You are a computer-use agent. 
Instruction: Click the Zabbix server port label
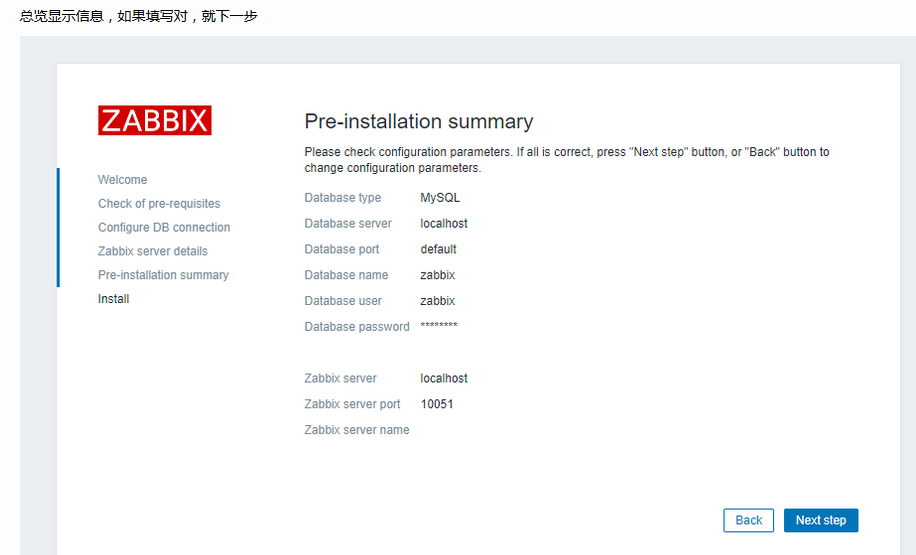[x=352, y=404]
